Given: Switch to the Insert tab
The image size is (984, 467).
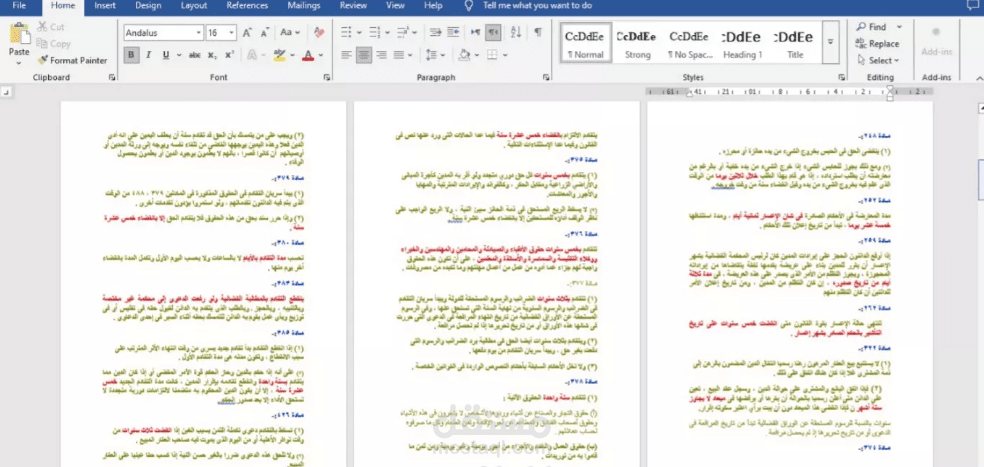Looking at the screenshot, I should click(x=104, y=6).
